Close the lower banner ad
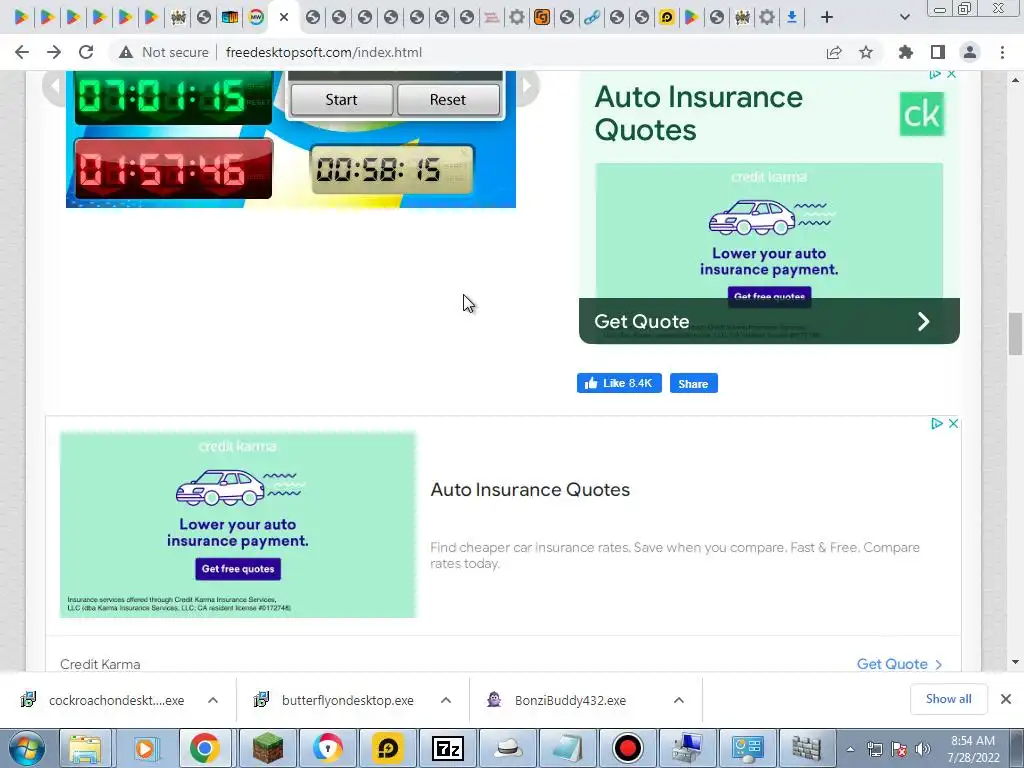 click(953, 424)
